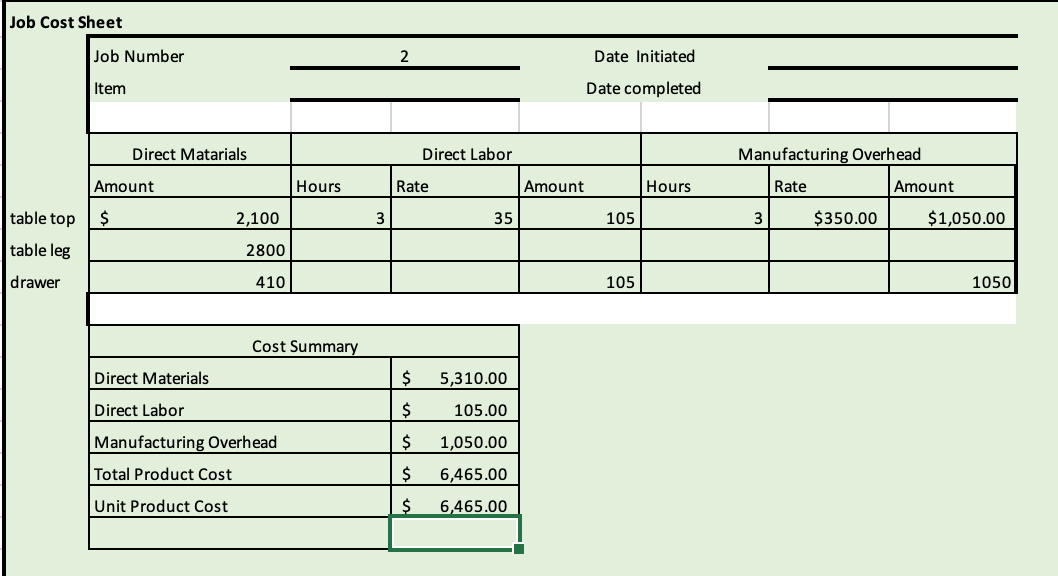Click the "Date completed" label
The width and height of the screenshot is (1058, 576).
(x=643, y=88)
